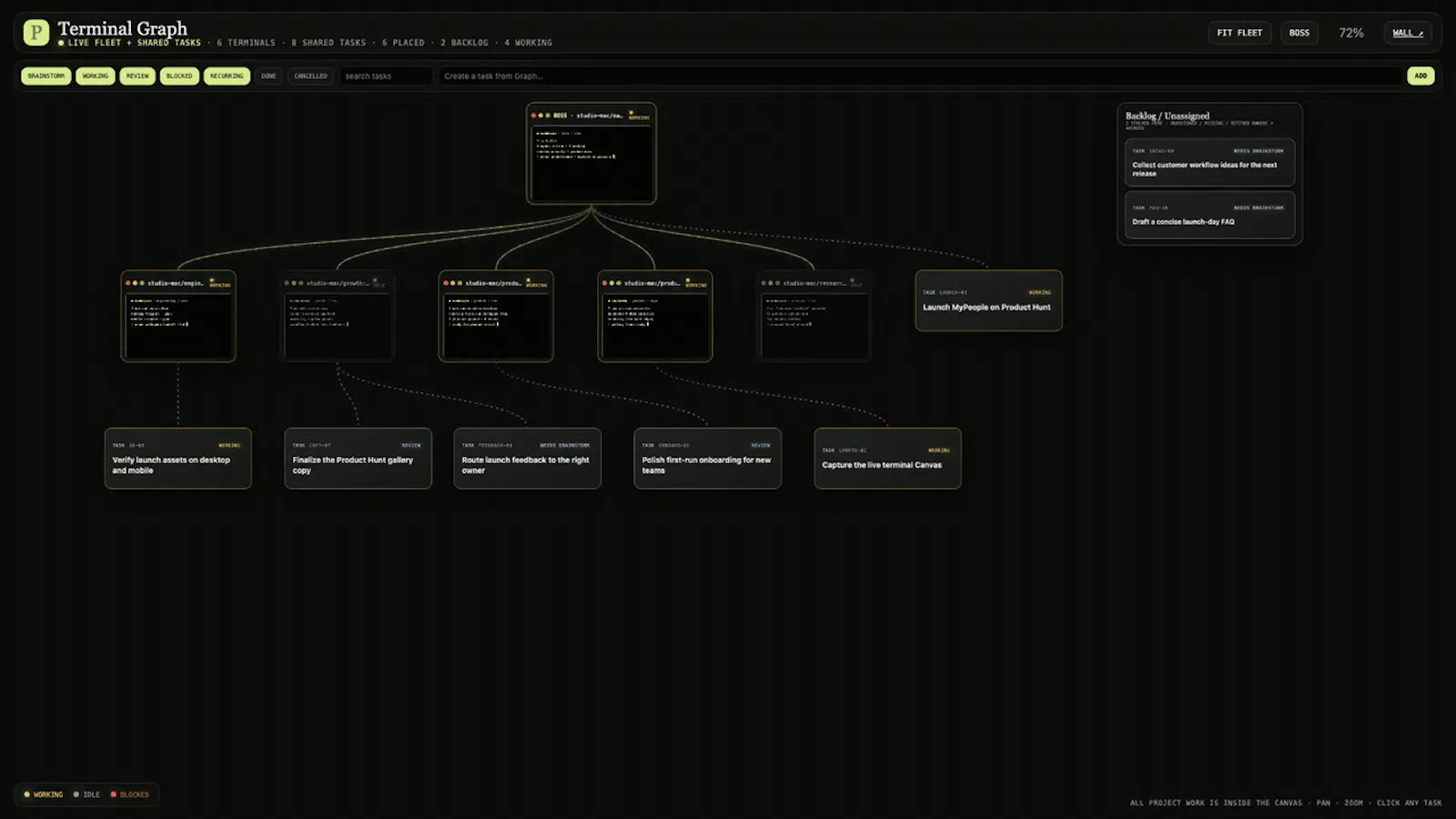Select the BOSS terminal node
Viewport: 1456px width, 819px height.
point(591,153)
